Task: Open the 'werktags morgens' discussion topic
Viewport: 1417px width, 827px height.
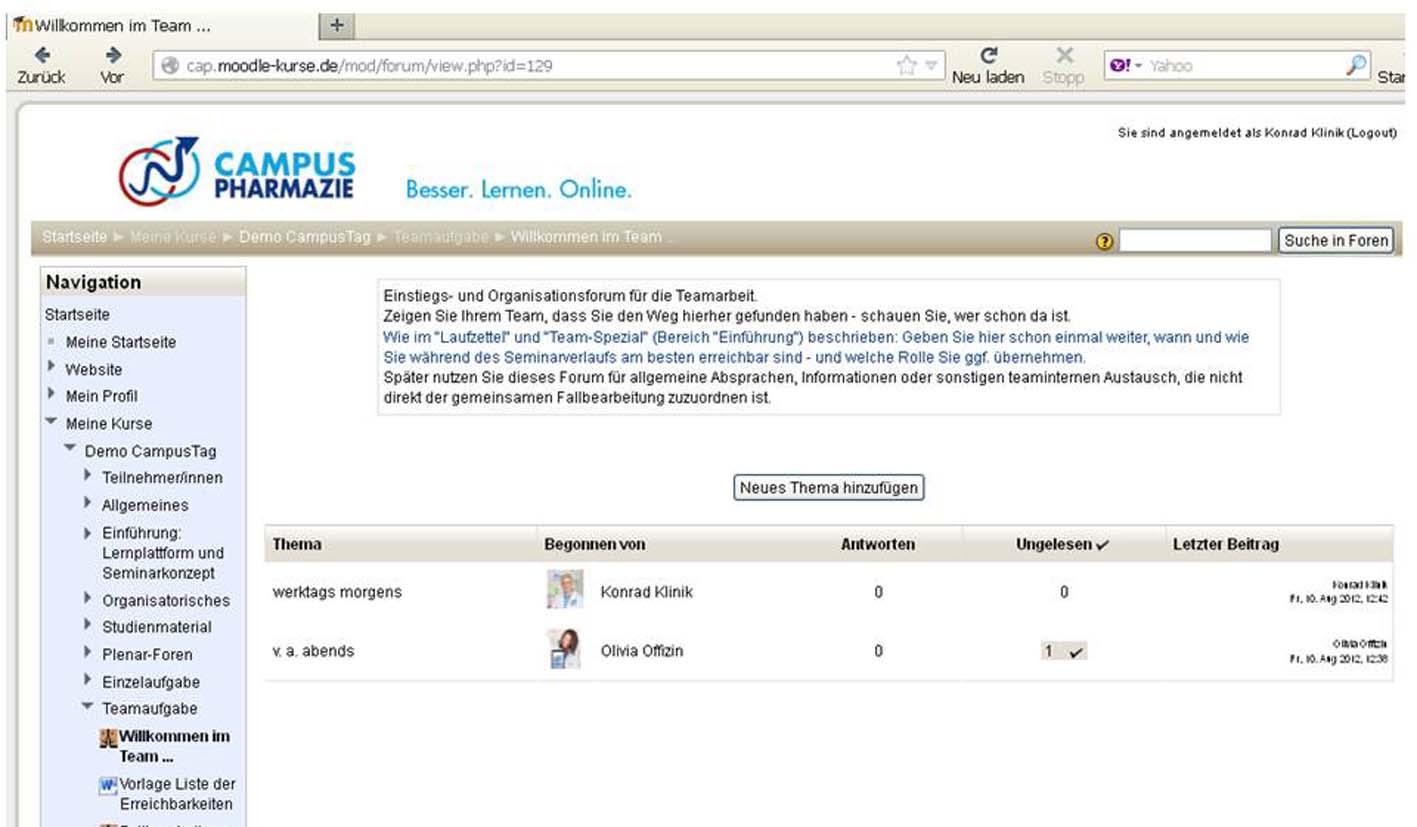Action: pos(337,592)
